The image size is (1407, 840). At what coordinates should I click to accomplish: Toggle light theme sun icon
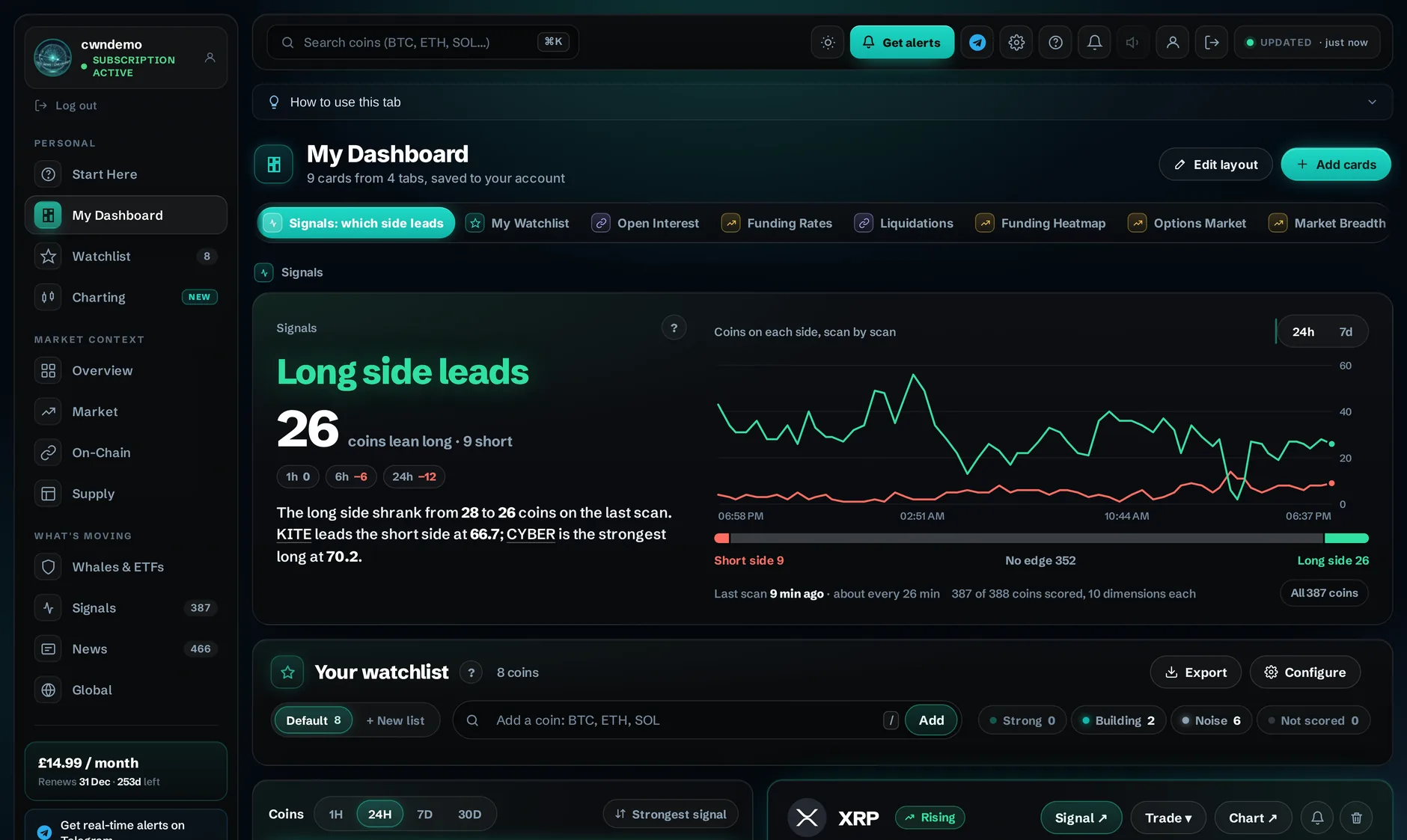[x=828, y=43]
